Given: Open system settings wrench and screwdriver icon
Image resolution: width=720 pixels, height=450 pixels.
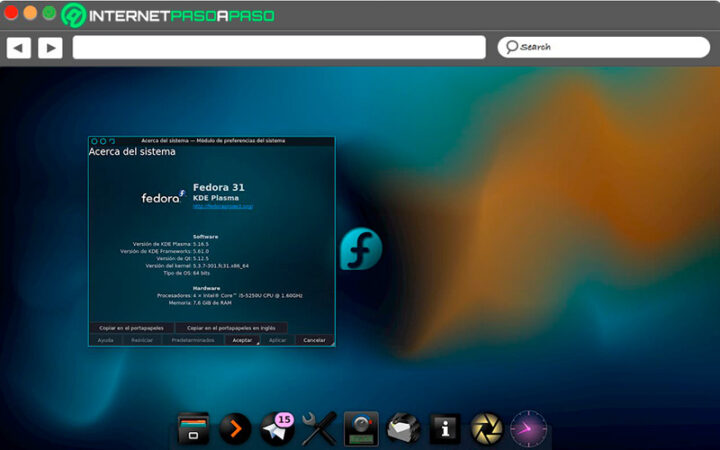Looking at the screenshot, I should (x=319, y=429).
